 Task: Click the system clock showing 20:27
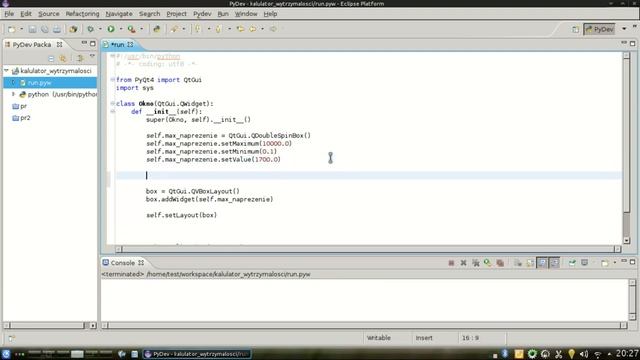point(627,353)
